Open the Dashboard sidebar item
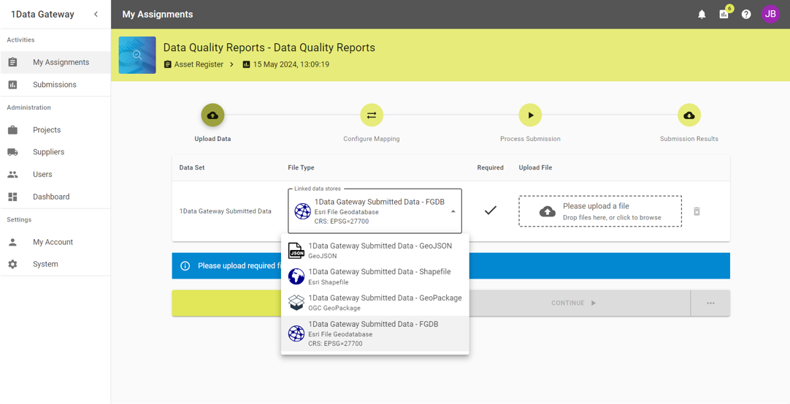Image resolution: width=790 pixels, height=404 pixels. (51, 197)
